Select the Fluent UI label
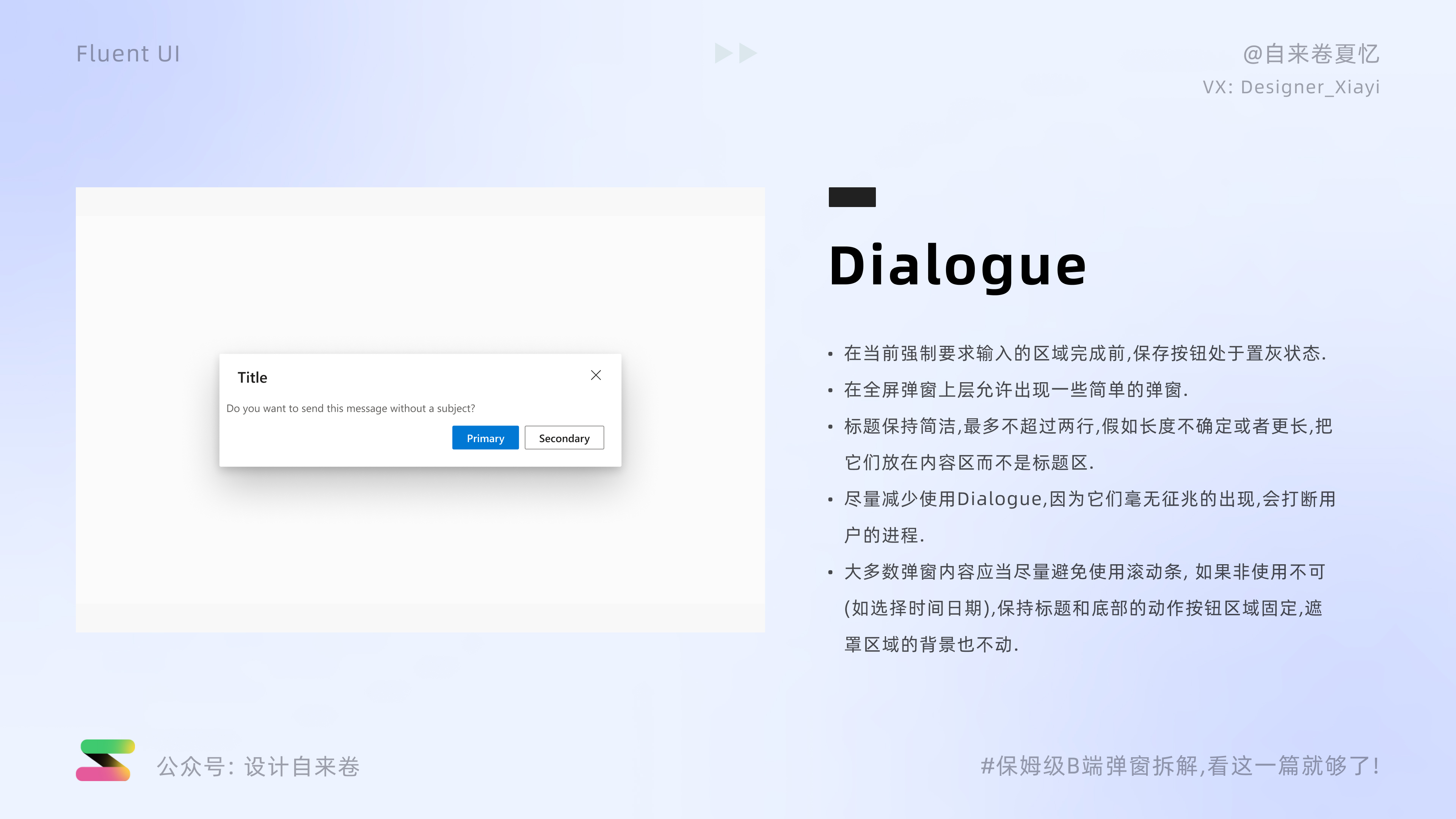Viewport: 1456px width, 819px height. [128, 53]
